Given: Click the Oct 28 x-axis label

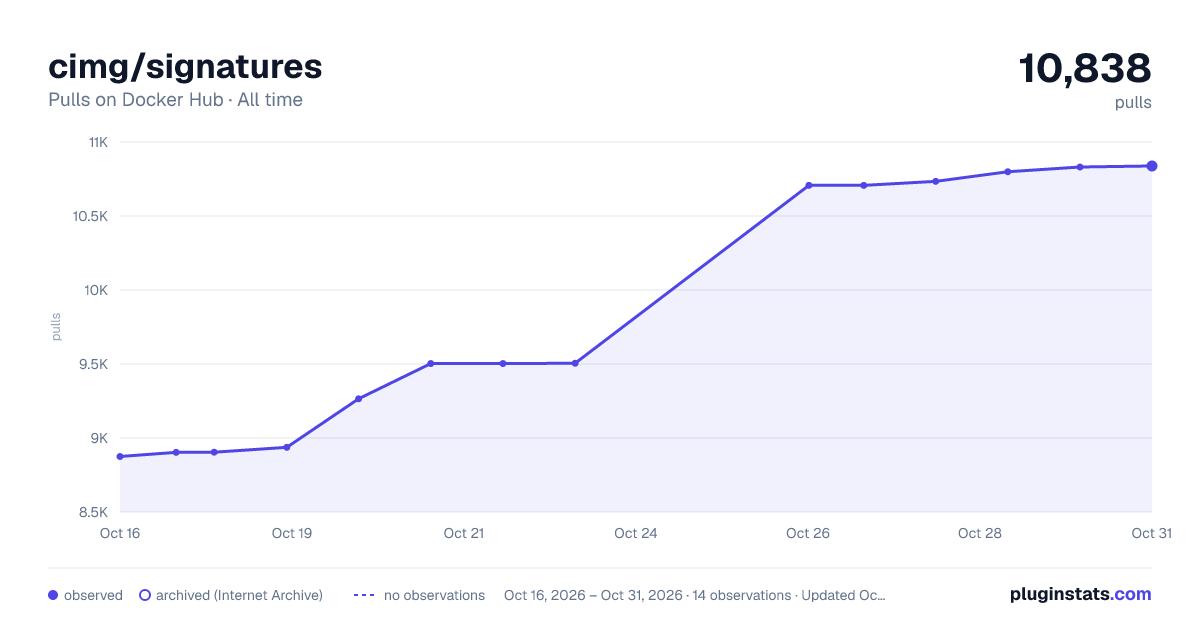Looking at the screenshot, I should click(980, 533).
